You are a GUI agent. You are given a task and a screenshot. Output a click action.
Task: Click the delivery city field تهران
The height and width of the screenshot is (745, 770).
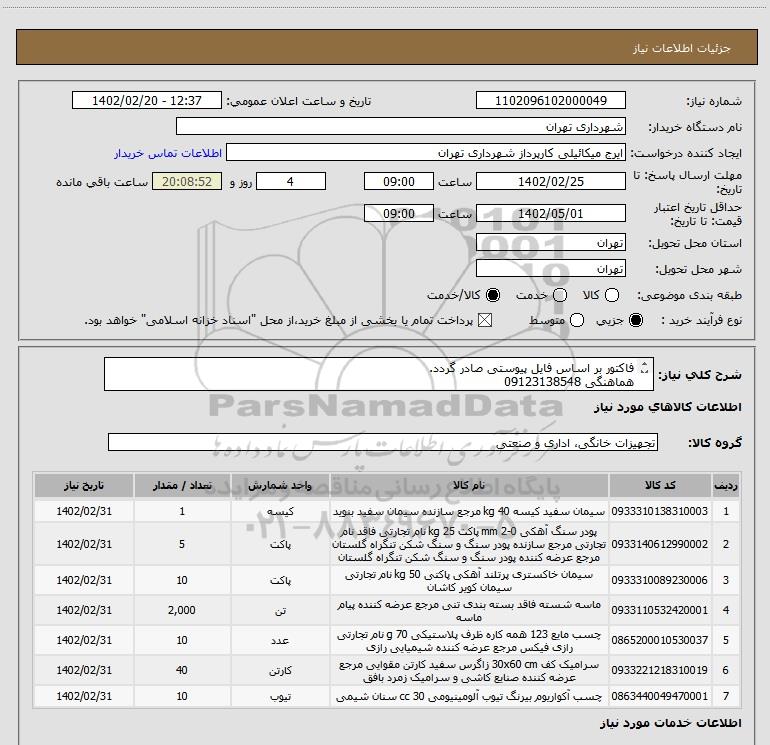[x=550, y=268]
